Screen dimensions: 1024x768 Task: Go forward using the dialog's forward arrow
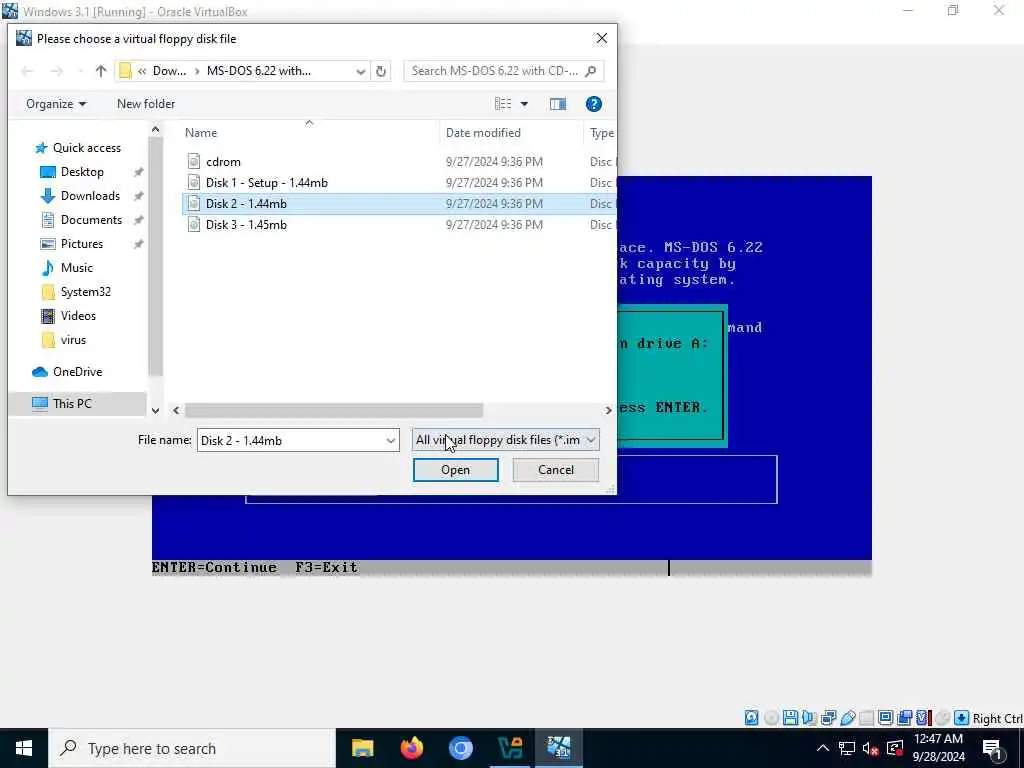tap(57, 71)
